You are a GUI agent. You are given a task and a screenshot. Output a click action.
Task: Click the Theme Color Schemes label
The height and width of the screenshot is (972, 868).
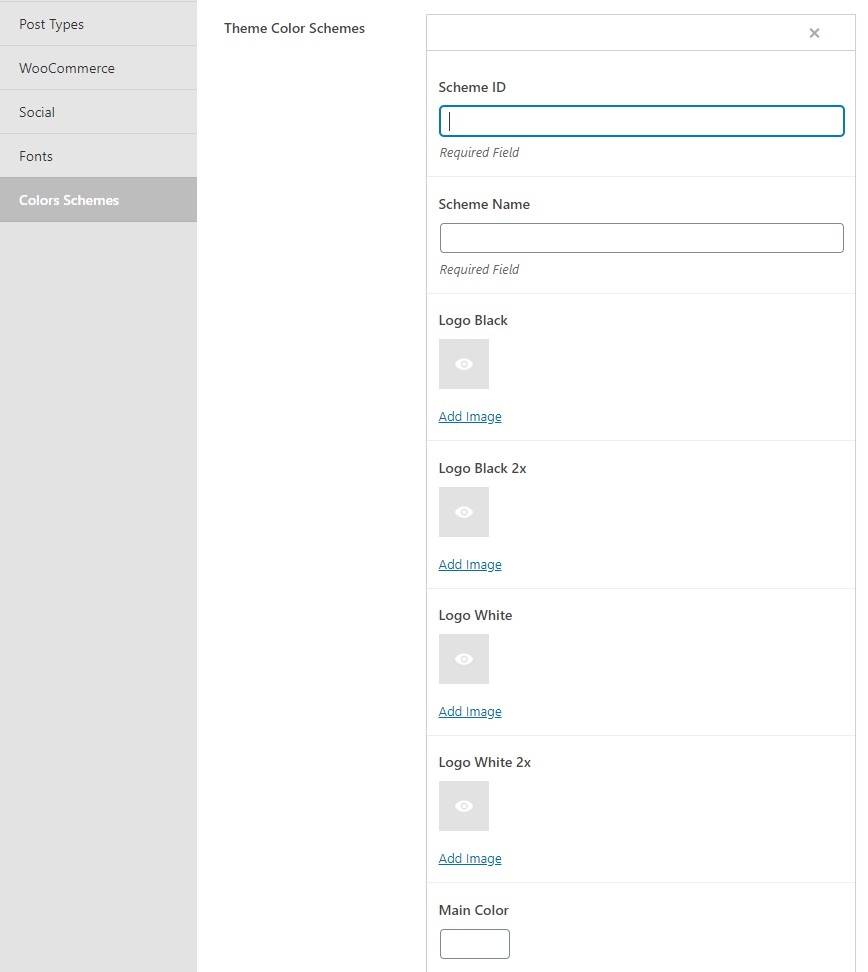tap(294, 29)
